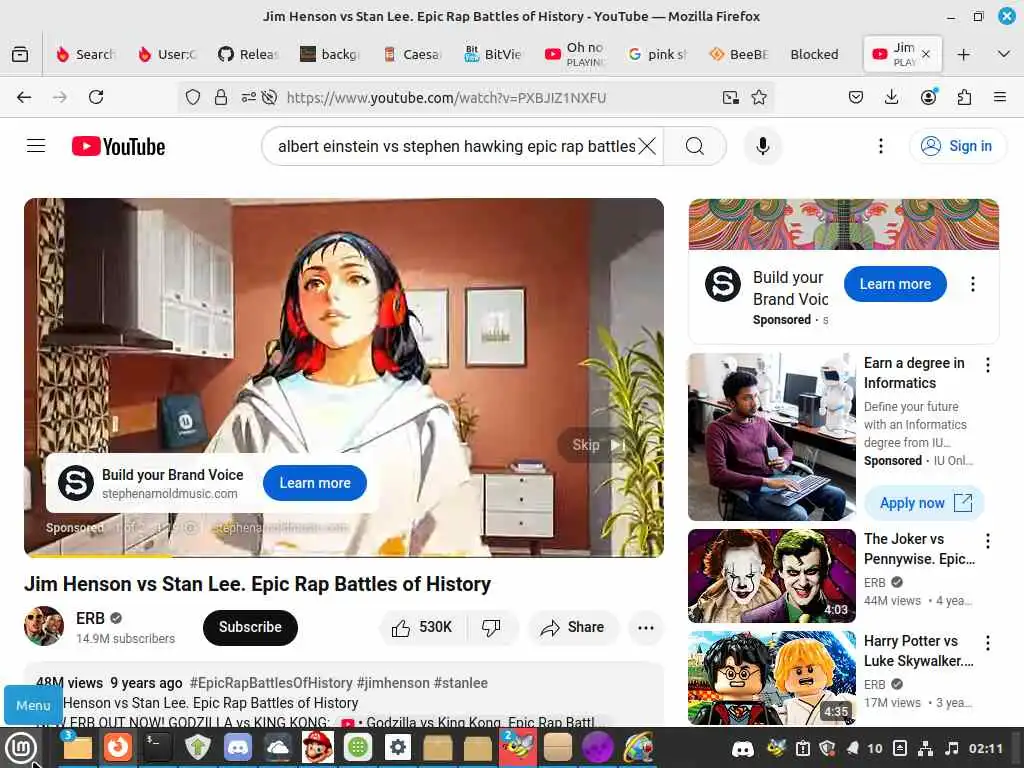Sign in to YouTube
This screenshot has width=1024, height=768.
pyautogui.click(x=957, y=146)
